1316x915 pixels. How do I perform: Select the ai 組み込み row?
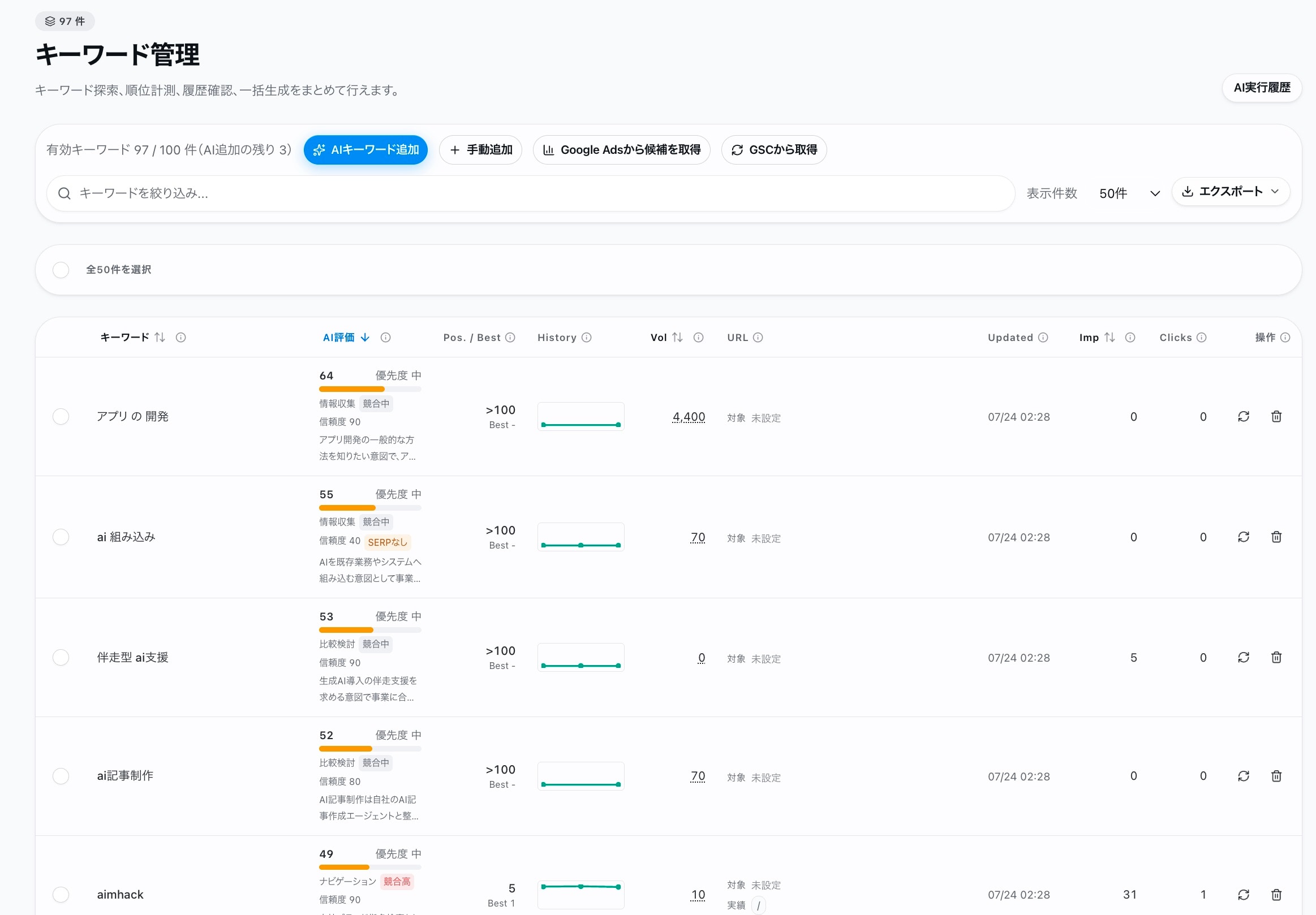coord(61,537)
